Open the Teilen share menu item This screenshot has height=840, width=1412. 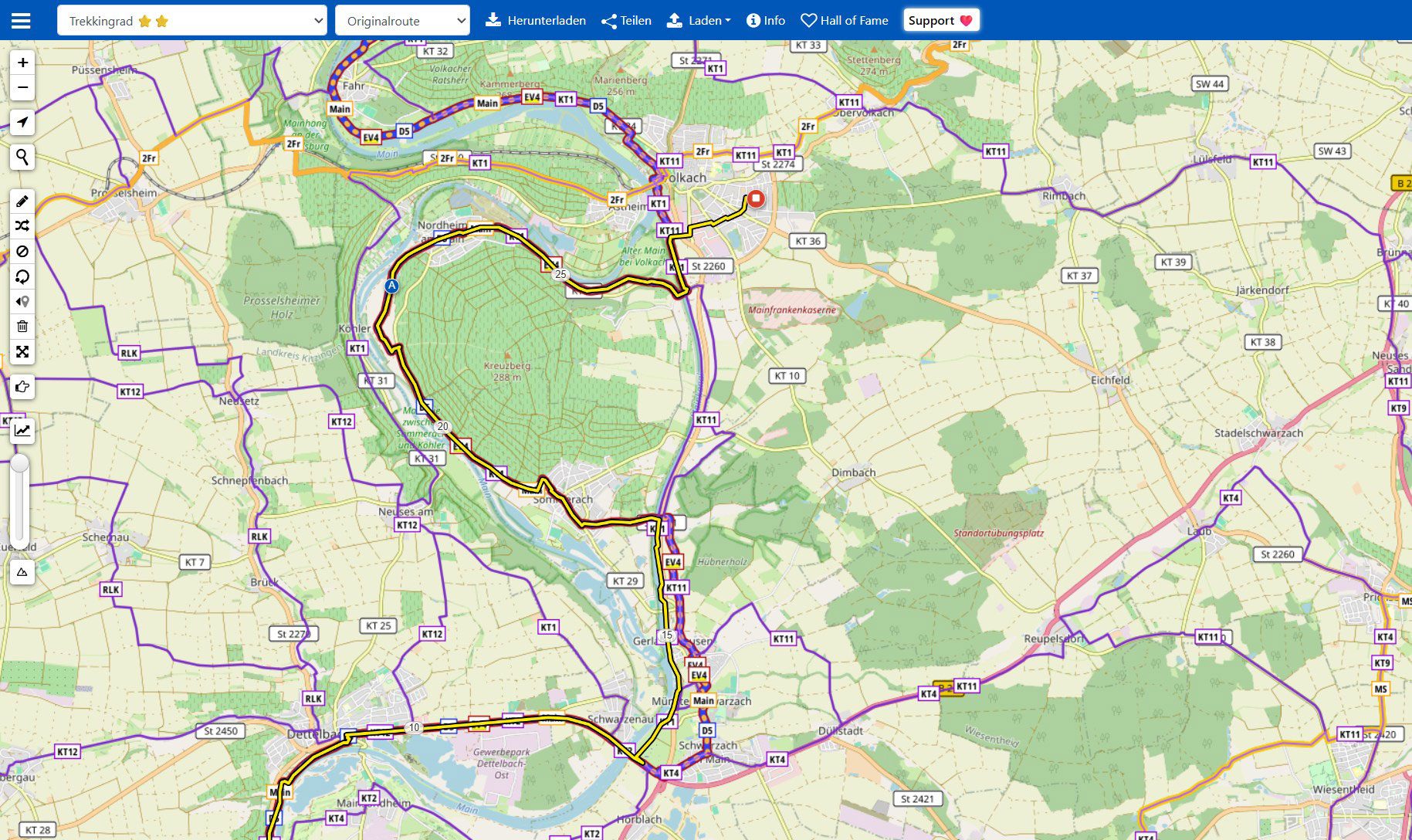(626, 21)
